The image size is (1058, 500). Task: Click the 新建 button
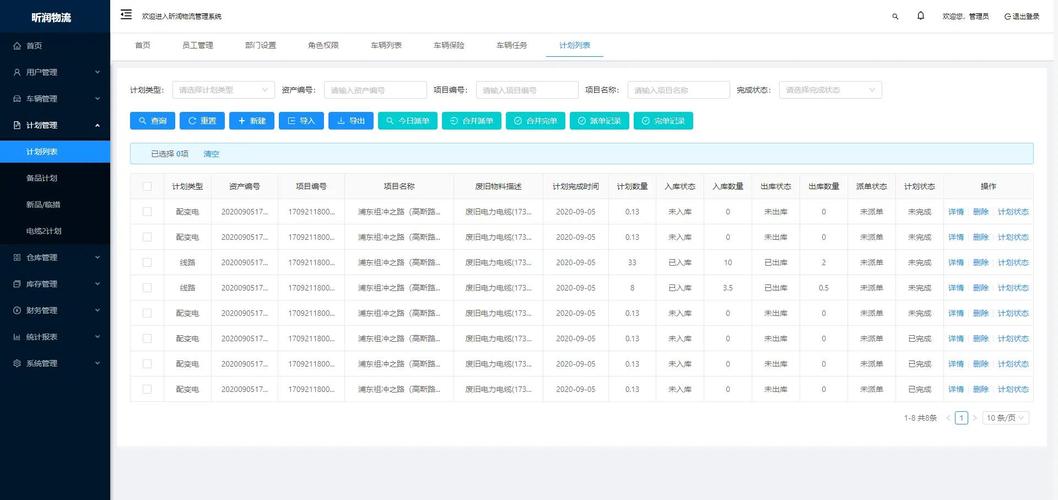click(252, 121)
